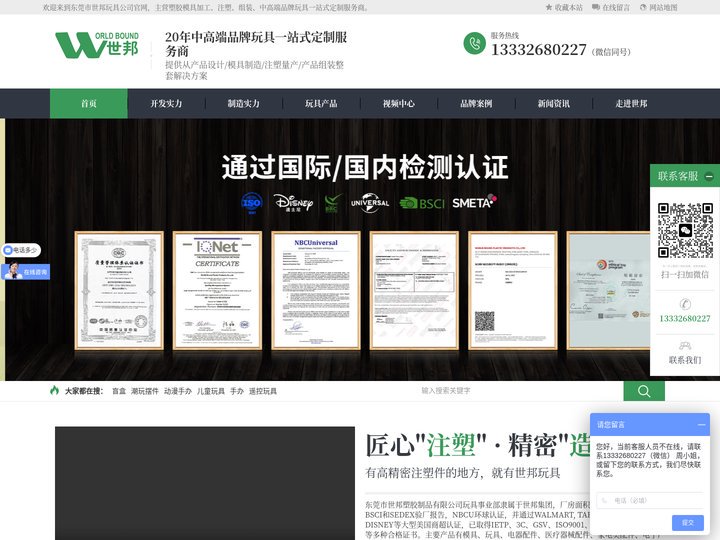Focus the 输入搜索关键字 search field
This screenshot has width=720, height=540.
519,391
